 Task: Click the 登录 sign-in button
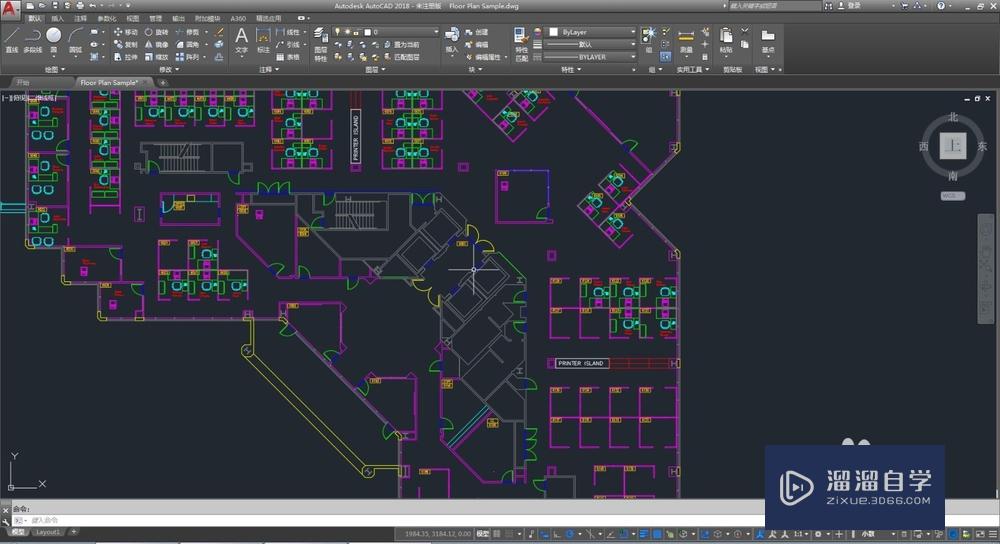pyautogui.click(x=852, y=5)
